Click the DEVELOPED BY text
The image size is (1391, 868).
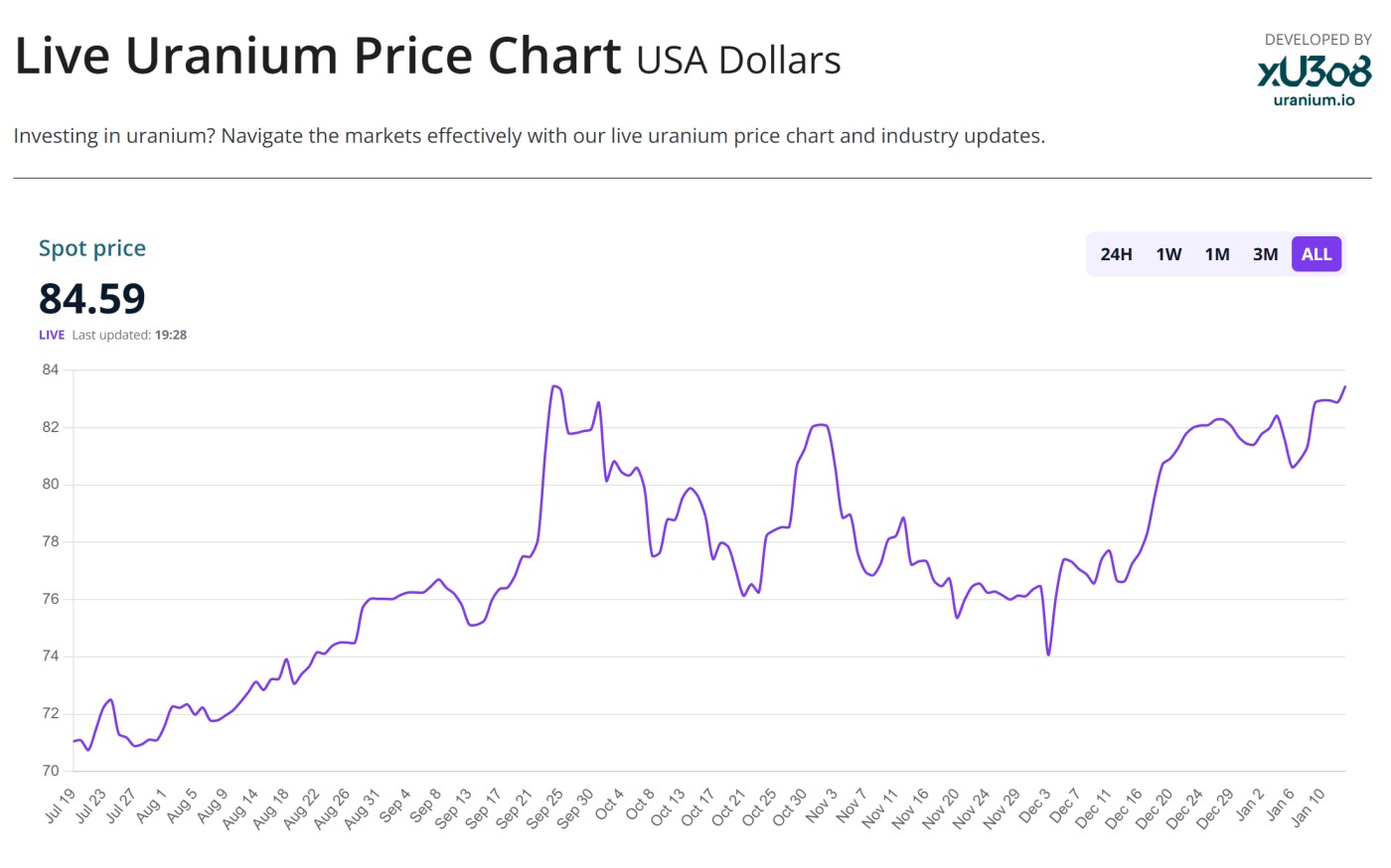tap(1317, 40)
